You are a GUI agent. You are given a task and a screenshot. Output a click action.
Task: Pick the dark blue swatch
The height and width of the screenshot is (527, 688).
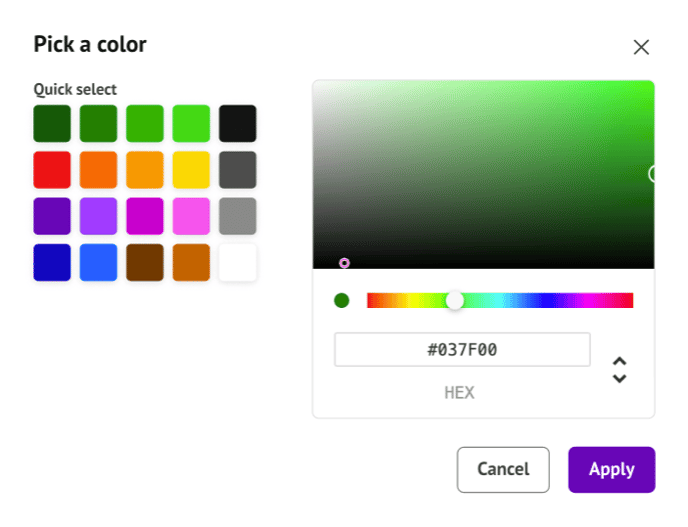pyautogui.click(x=52, y=262)
